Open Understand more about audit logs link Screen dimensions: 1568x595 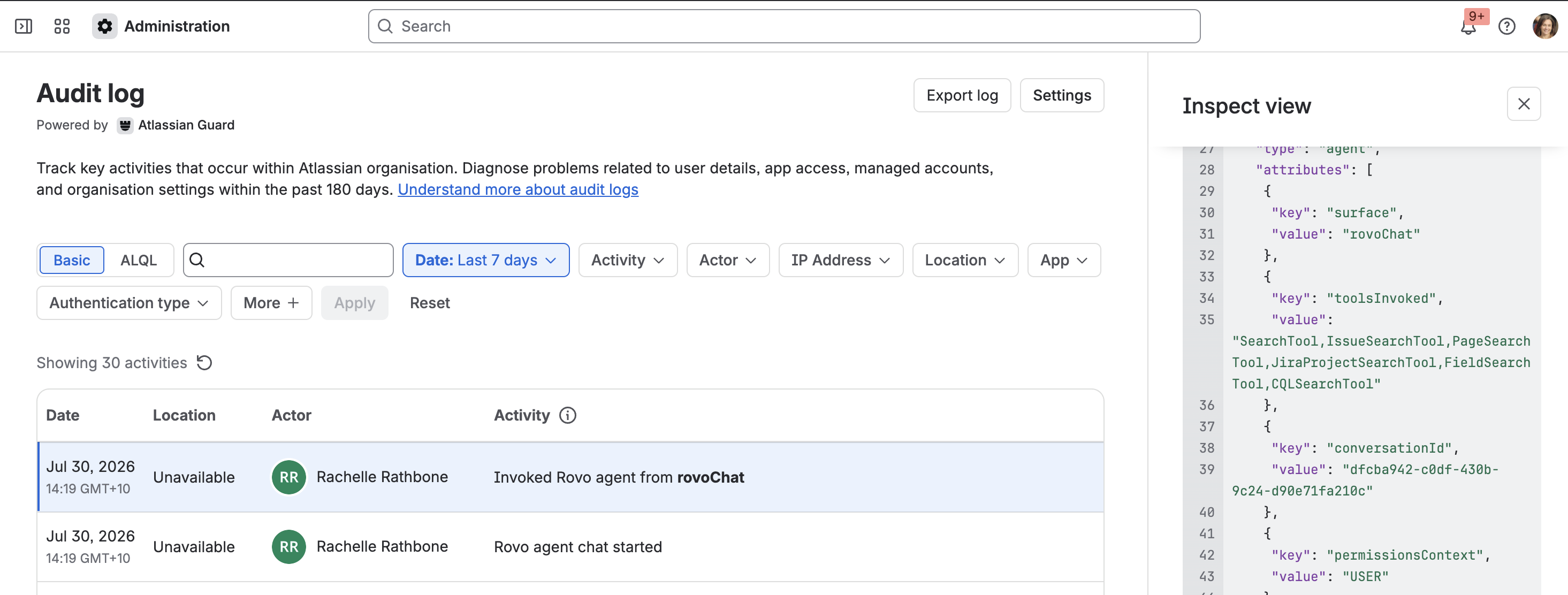518,190
